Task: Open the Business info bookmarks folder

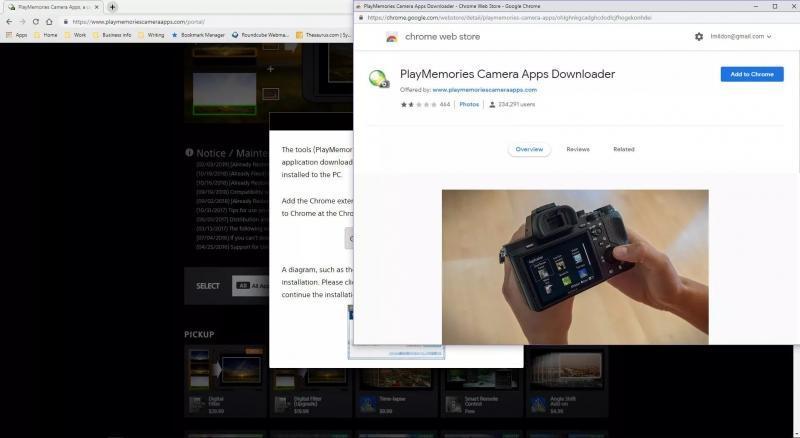Action: click(111, 35)
